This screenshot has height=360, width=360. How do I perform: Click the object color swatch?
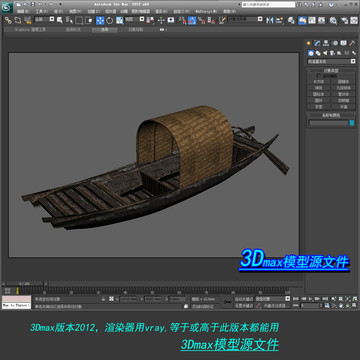pos(352,123)
